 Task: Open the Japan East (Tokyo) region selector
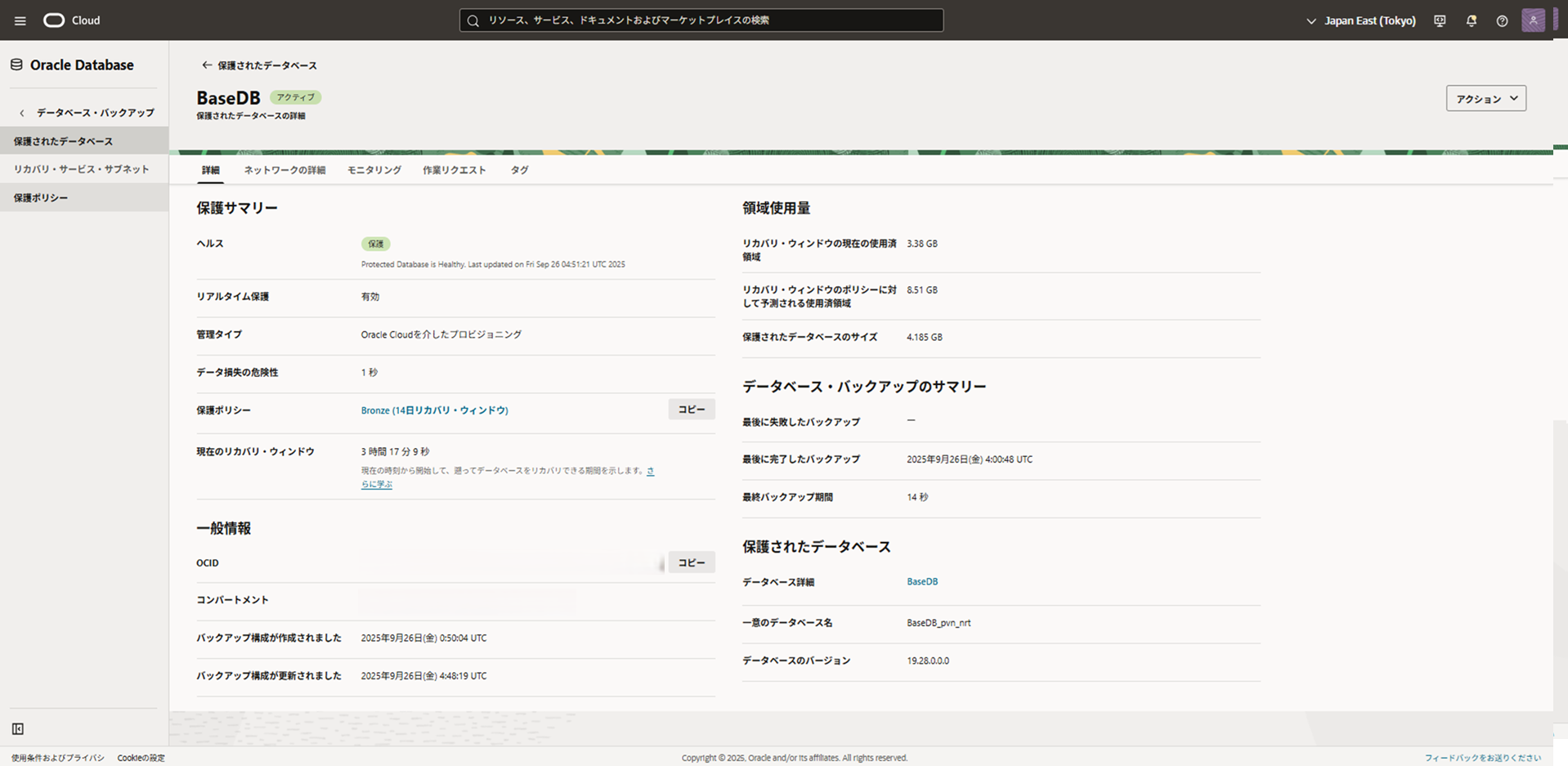pyautogui.click(x=1360, y=20)
